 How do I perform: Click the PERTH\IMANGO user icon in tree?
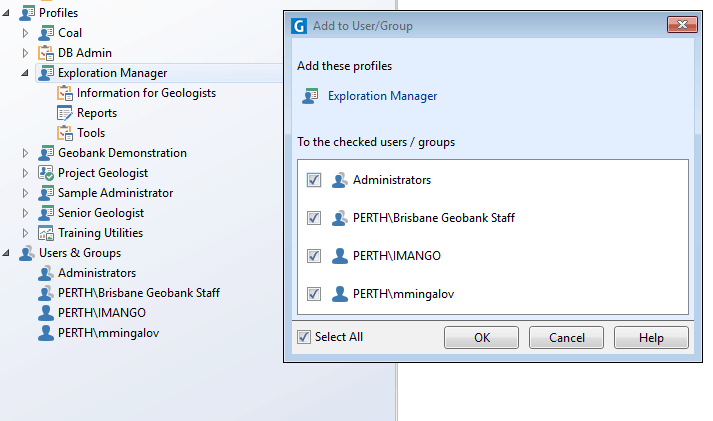click(45, 313)
